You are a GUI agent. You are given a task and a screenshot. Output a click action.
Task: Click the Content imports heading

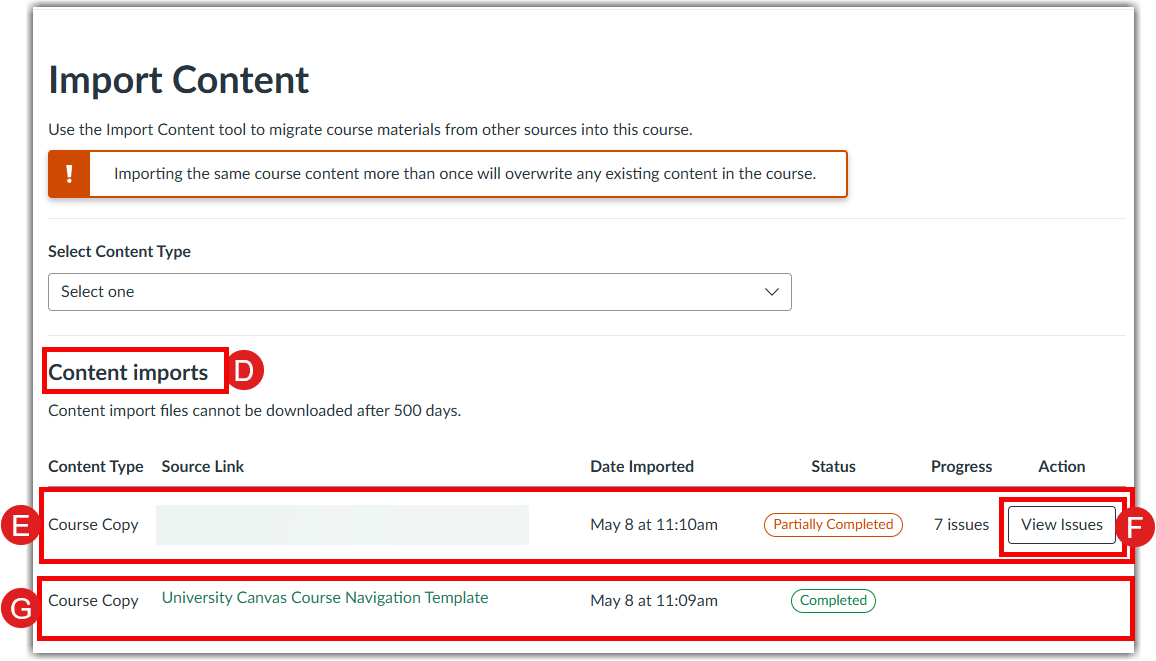129,373
